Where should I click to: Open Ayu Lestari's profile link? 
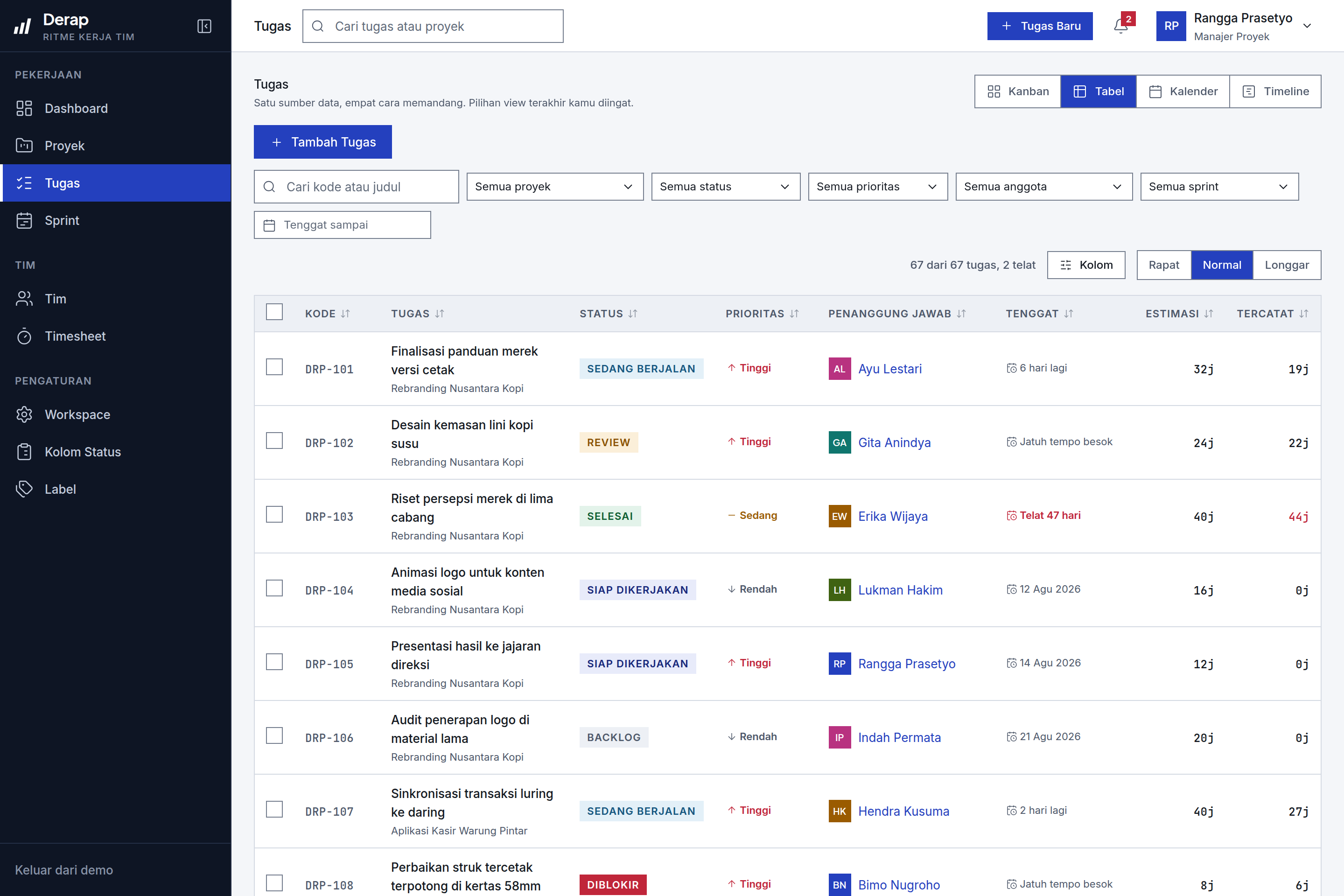[890, 369]
